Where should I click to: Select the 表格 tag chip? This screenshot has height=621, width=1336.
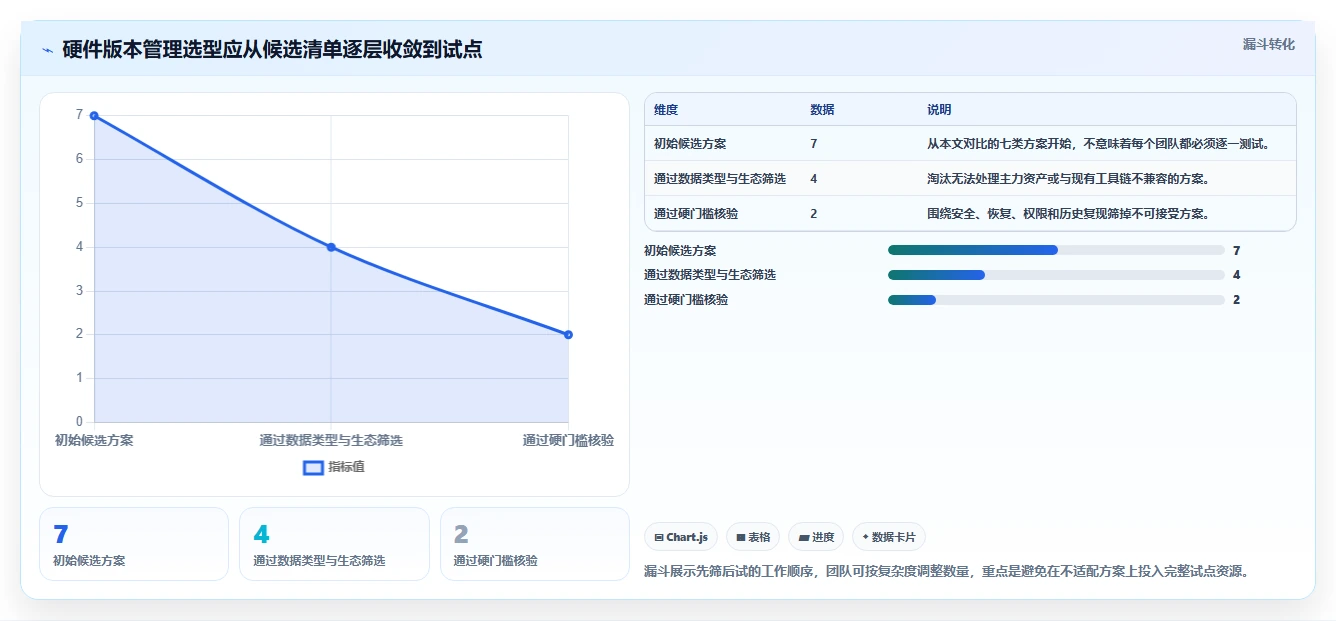(x=752, y=537)
